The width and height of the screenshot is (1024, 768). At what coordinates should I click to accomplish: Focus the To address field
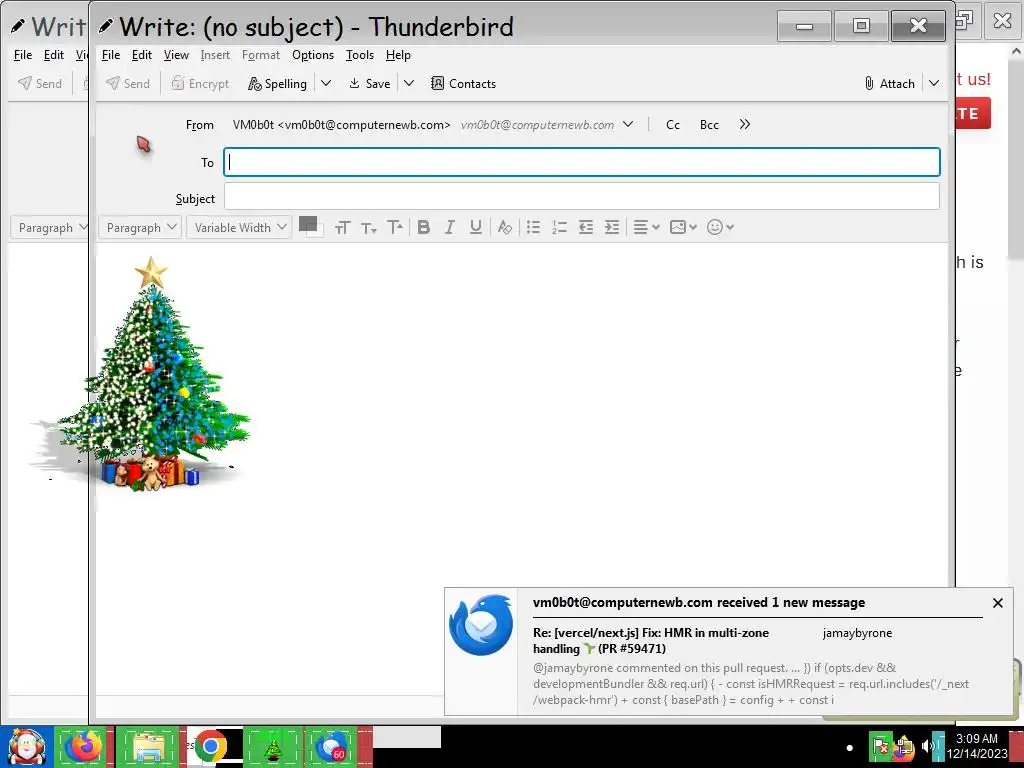coord(582,162)
